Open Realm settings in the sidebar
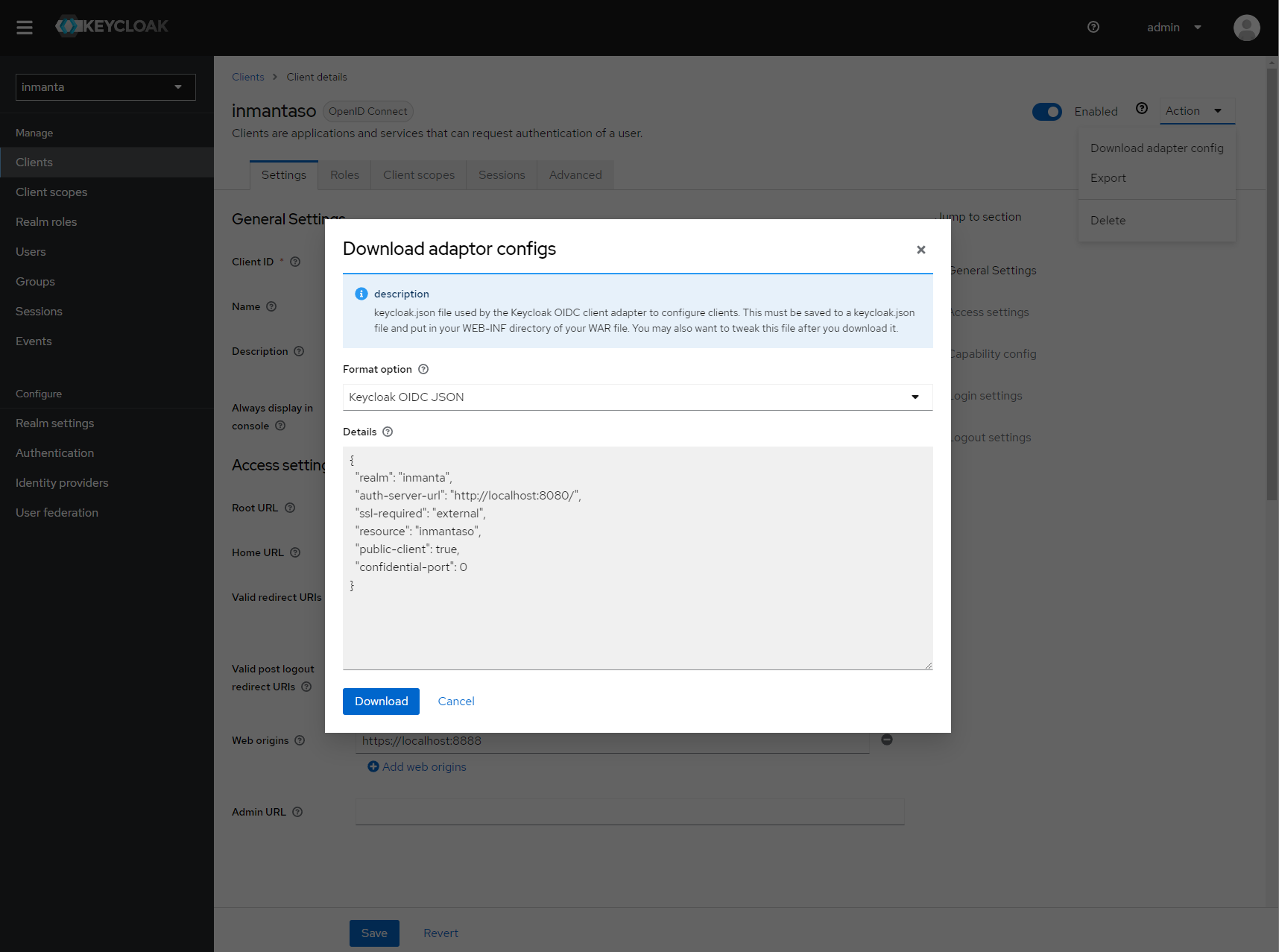Image resolution: width=1279 pixels, height=952 pixels. tap(55, 423)
